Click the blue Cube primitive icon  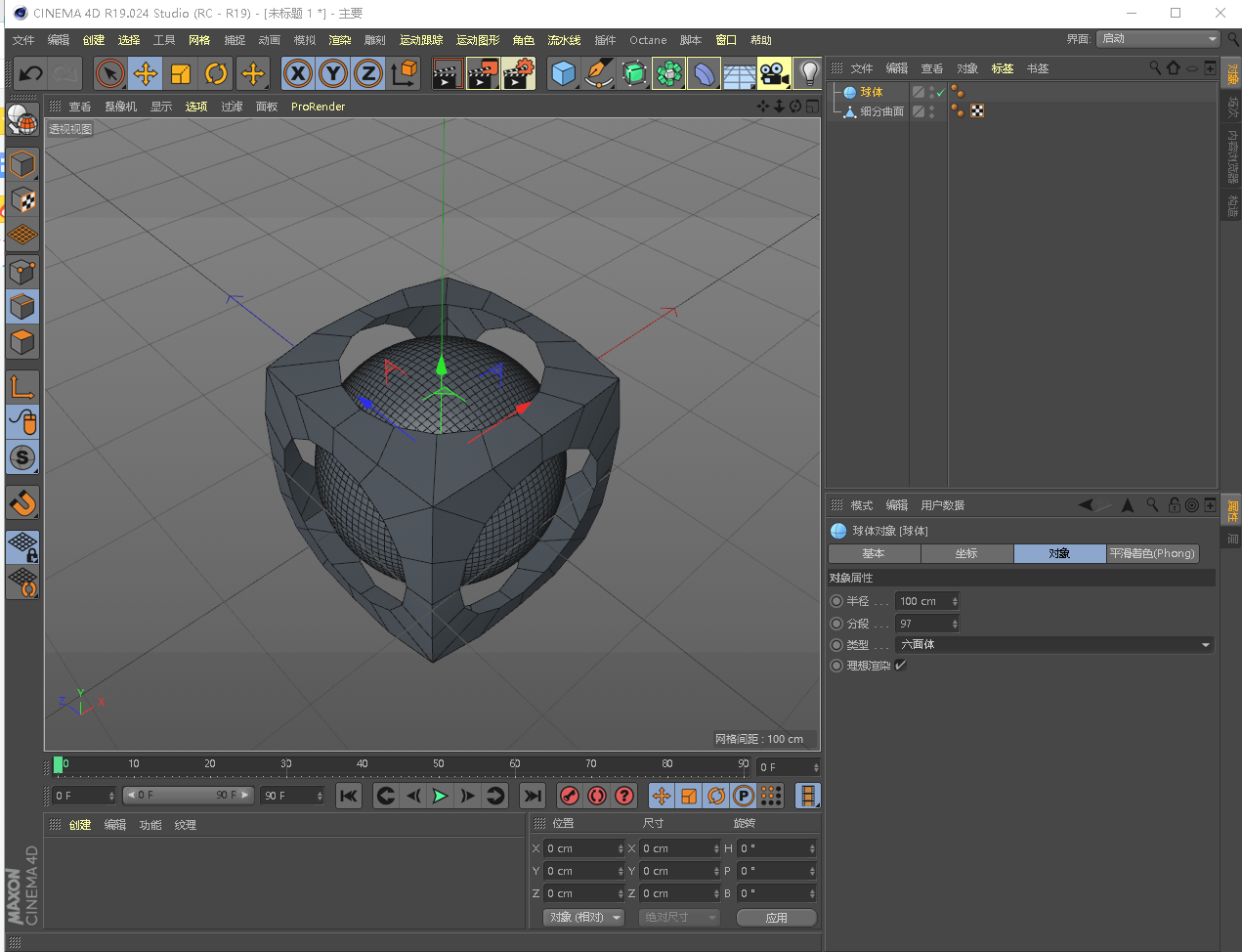563,73
